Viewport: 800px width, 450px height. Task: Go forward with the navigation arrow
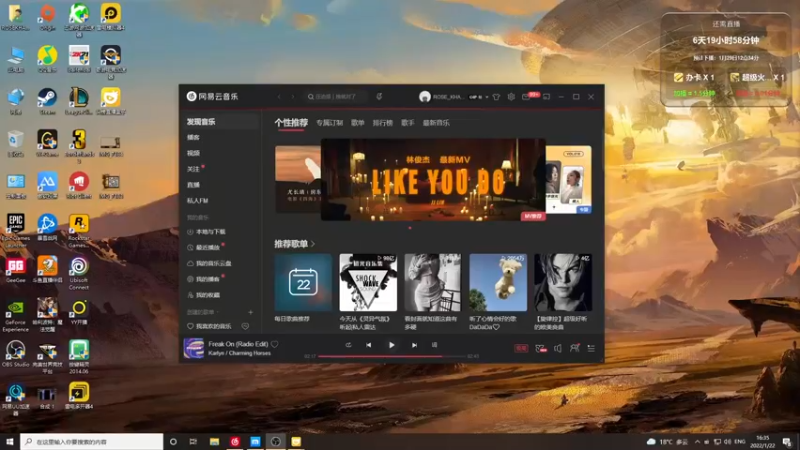click(293, 96)
